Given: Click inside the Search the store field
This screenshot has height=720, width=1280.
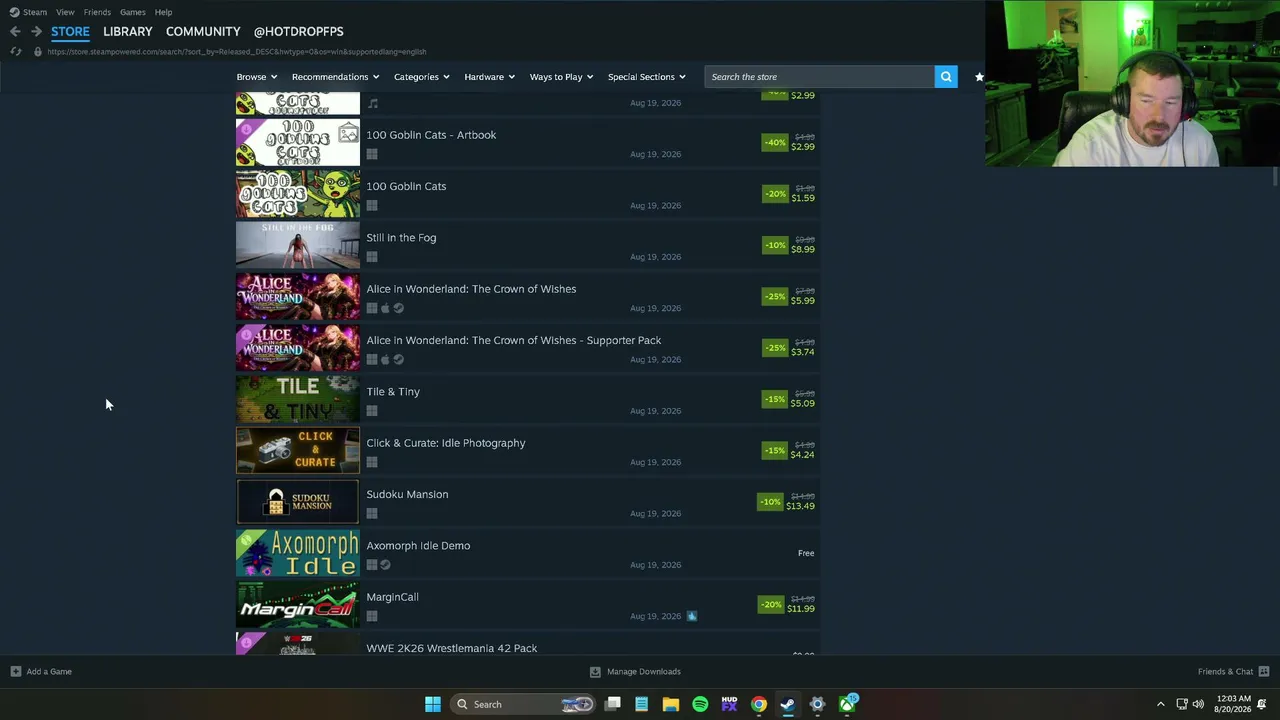Looking at the screenshot, I should pos(820,77).
